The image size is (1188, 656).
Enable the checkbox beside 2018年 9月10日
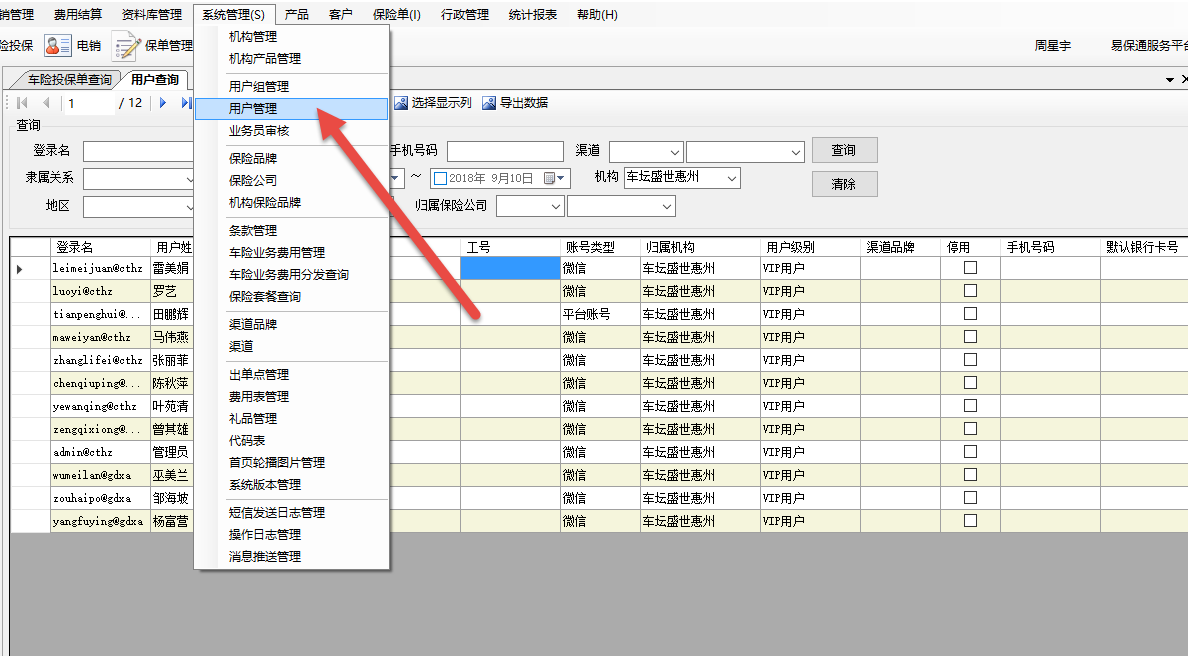tap(440, 179)
